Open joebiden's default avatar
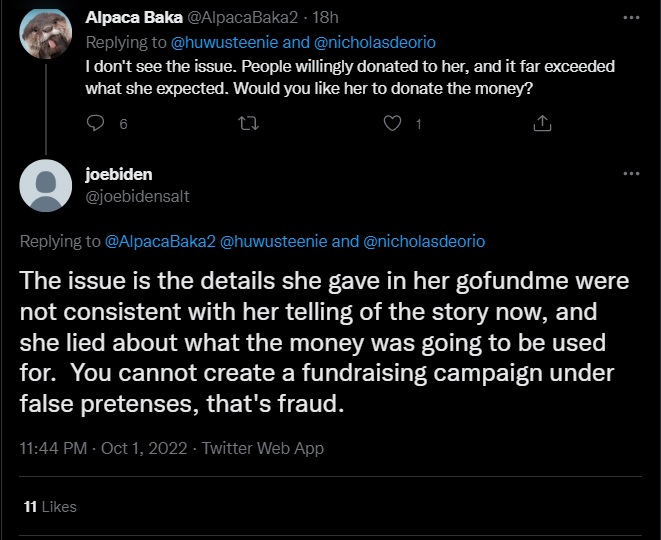The width and height of the screenshot is (661, 540). [x=46, y=185]
